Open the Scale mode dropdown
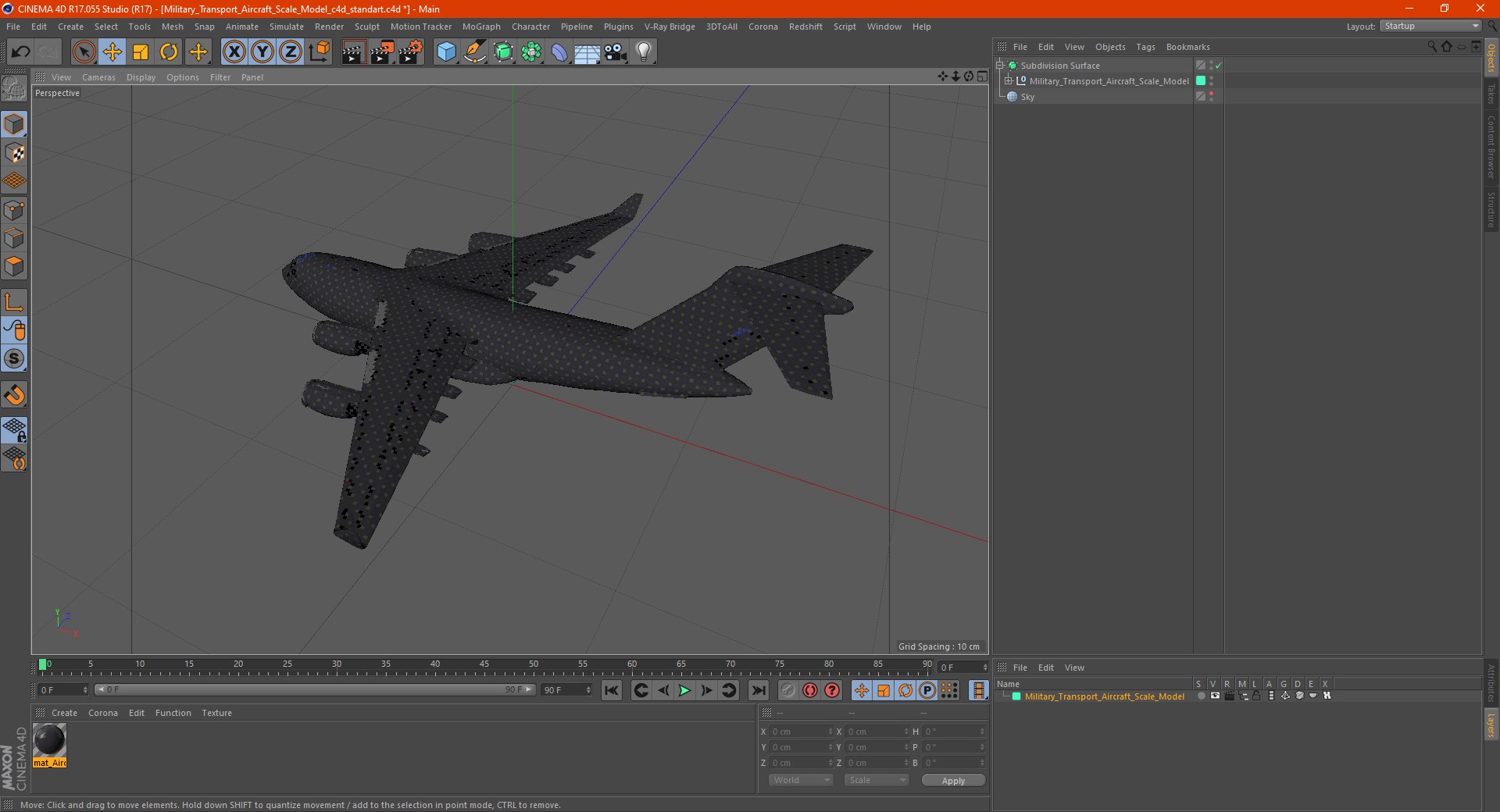 click(877, 780)
